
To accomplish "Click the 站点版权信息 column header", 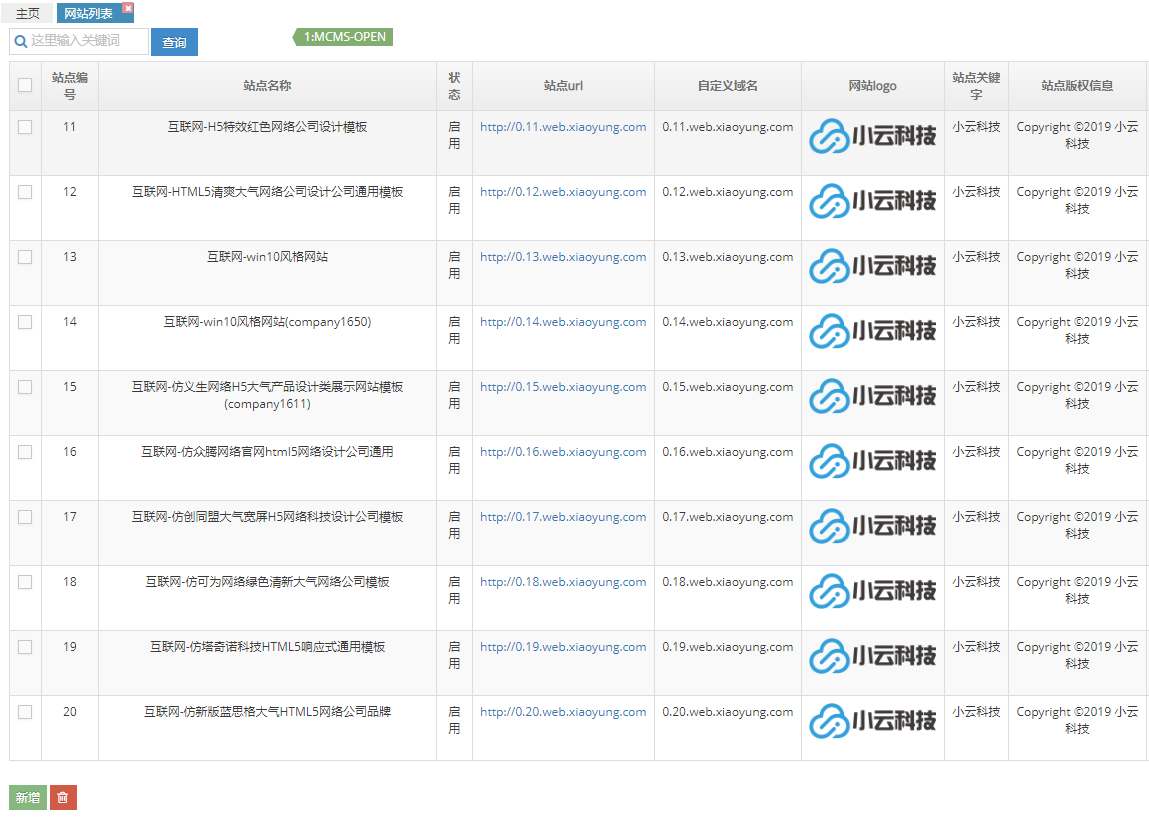I will point(1077,86).
